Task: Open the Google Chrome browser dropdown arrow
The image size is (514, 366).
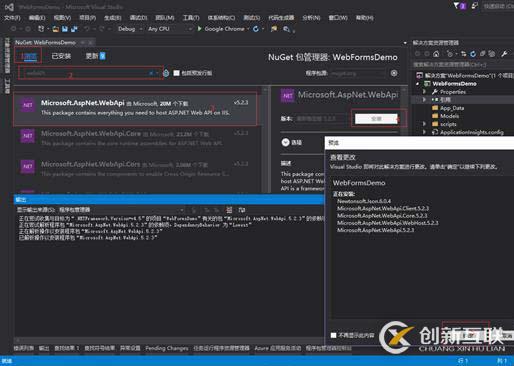Action: click(x=248, y=29)
